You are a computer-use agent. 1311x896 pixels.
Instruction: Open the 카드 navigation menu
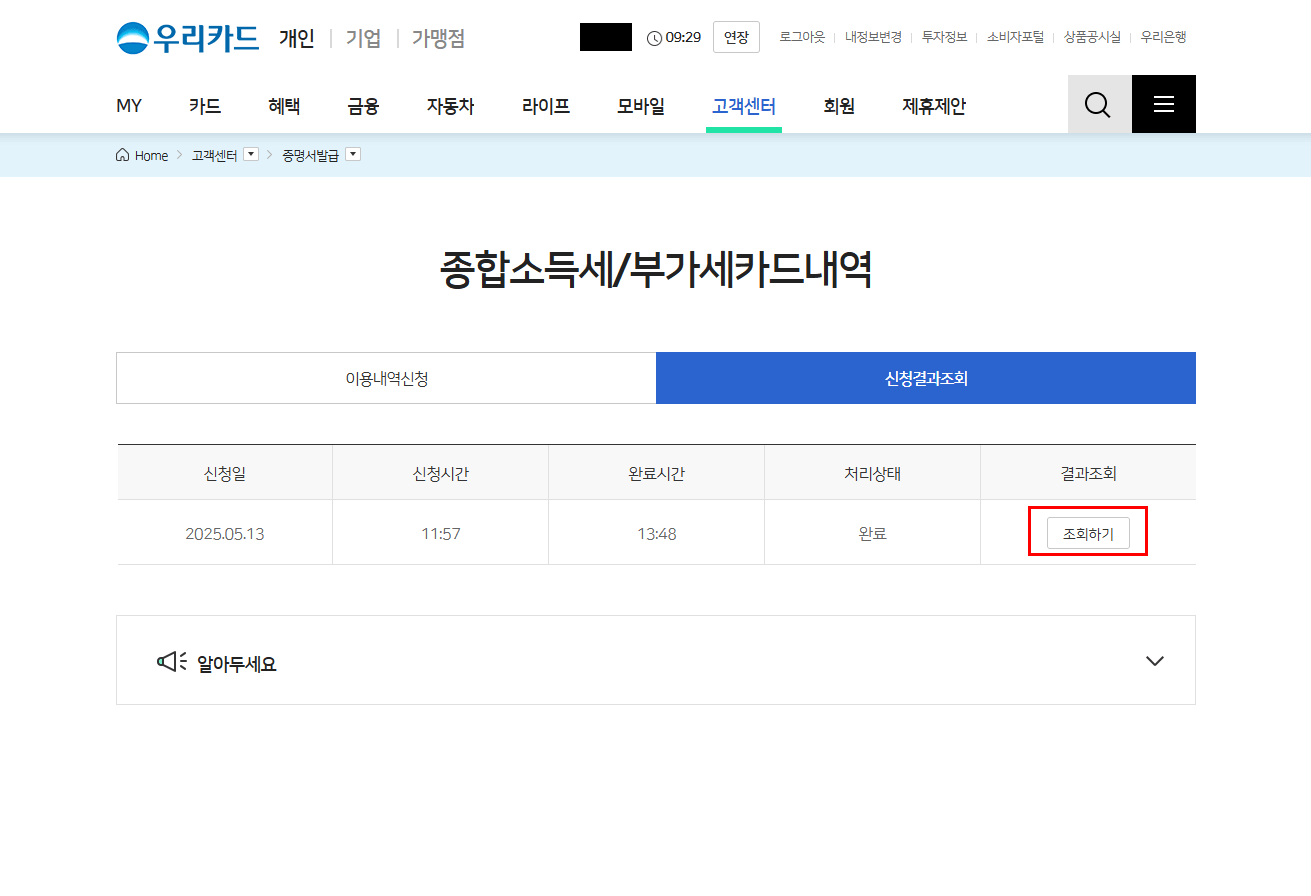click(204, 106)
